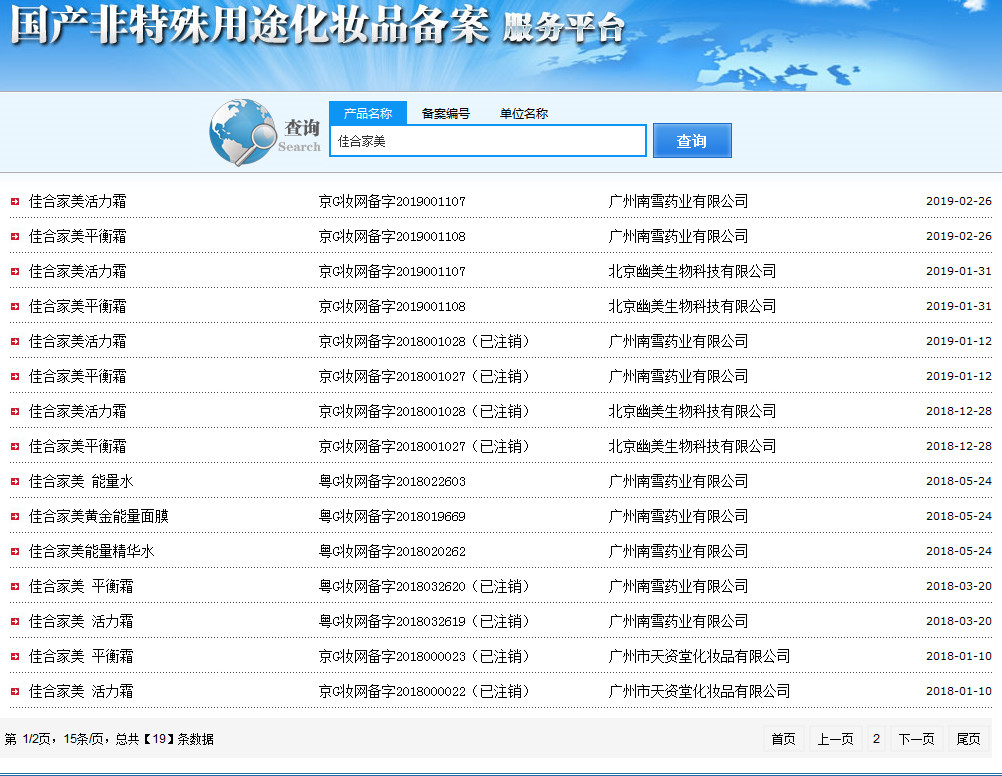Select the 产品名称 search tab

367,113
